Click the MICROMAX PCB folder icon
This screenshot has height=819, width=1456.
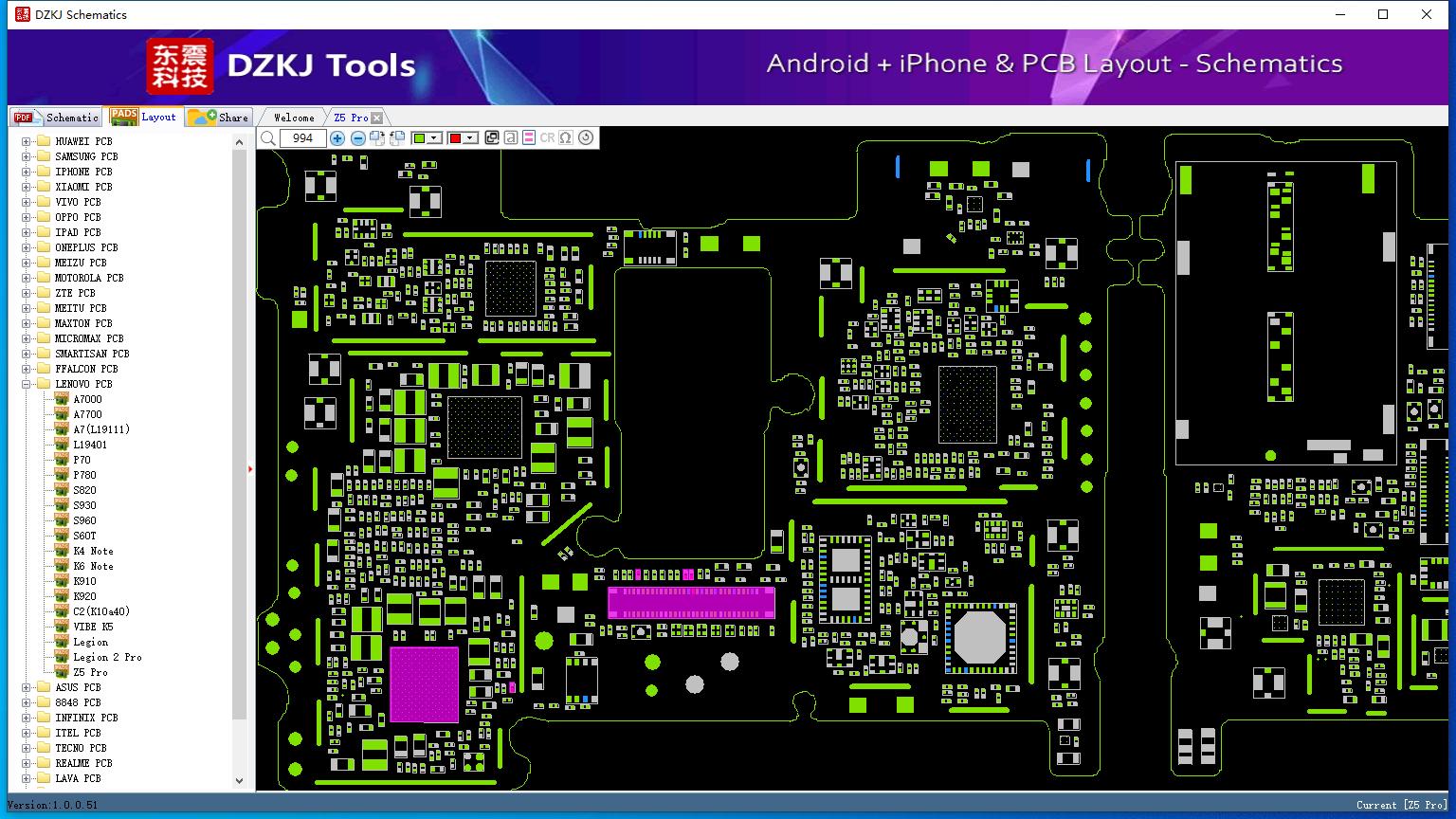point(43,338)
